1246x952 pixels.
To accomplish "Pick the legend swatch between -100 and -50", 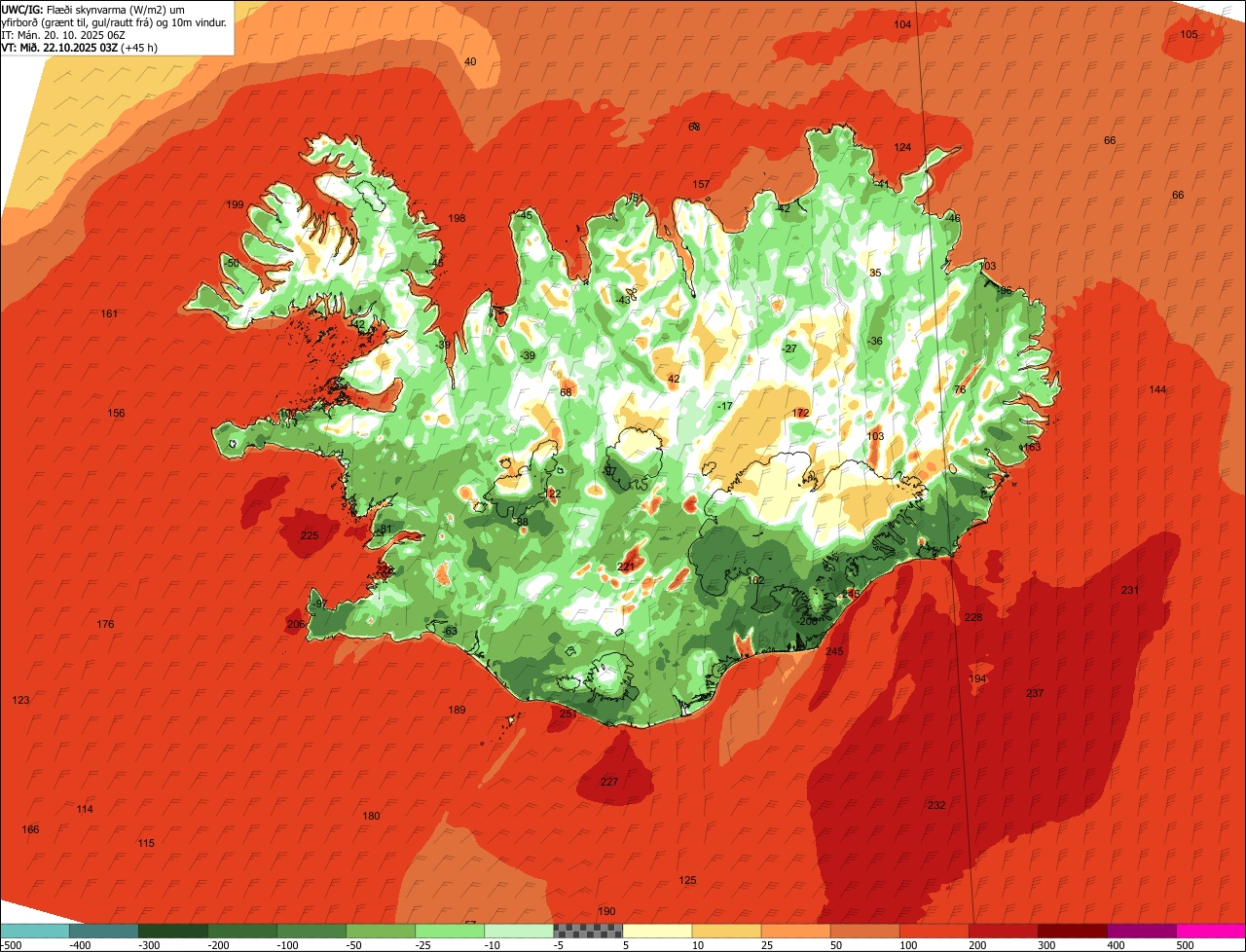I will (x=311, y=931).
